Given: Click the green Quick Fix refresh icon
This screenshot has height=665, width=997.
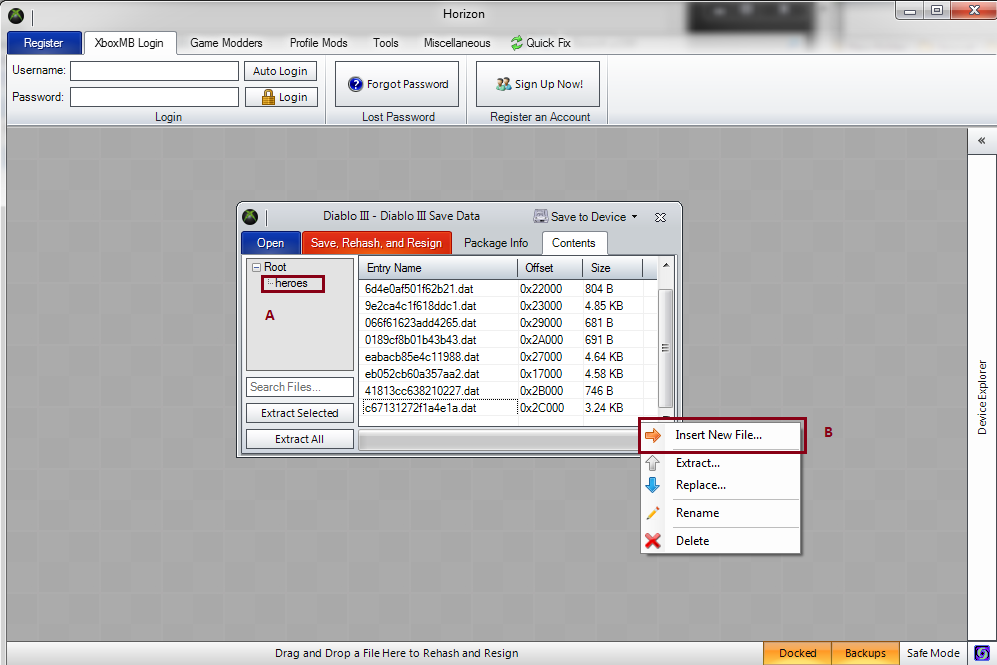Looking at the screenshot, I should coord(516,43).
